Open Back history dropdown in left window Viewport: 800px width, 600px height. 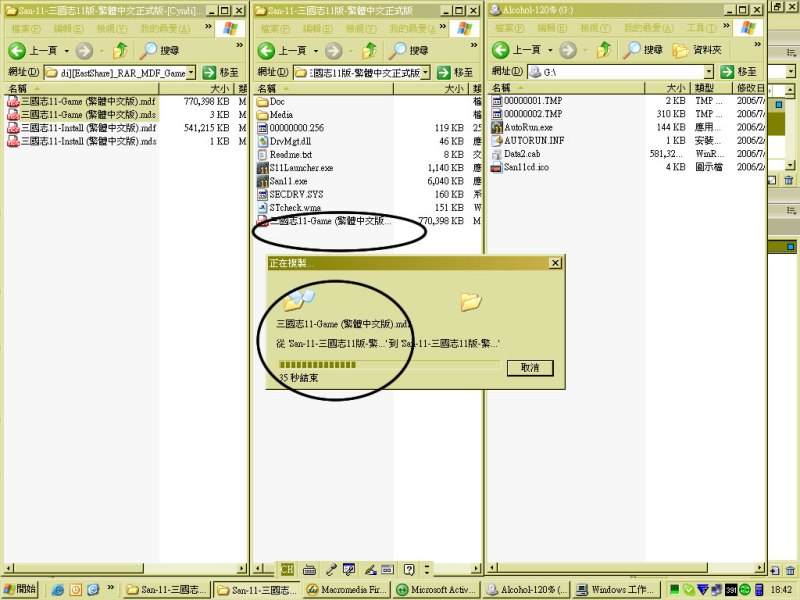(66, 51)
